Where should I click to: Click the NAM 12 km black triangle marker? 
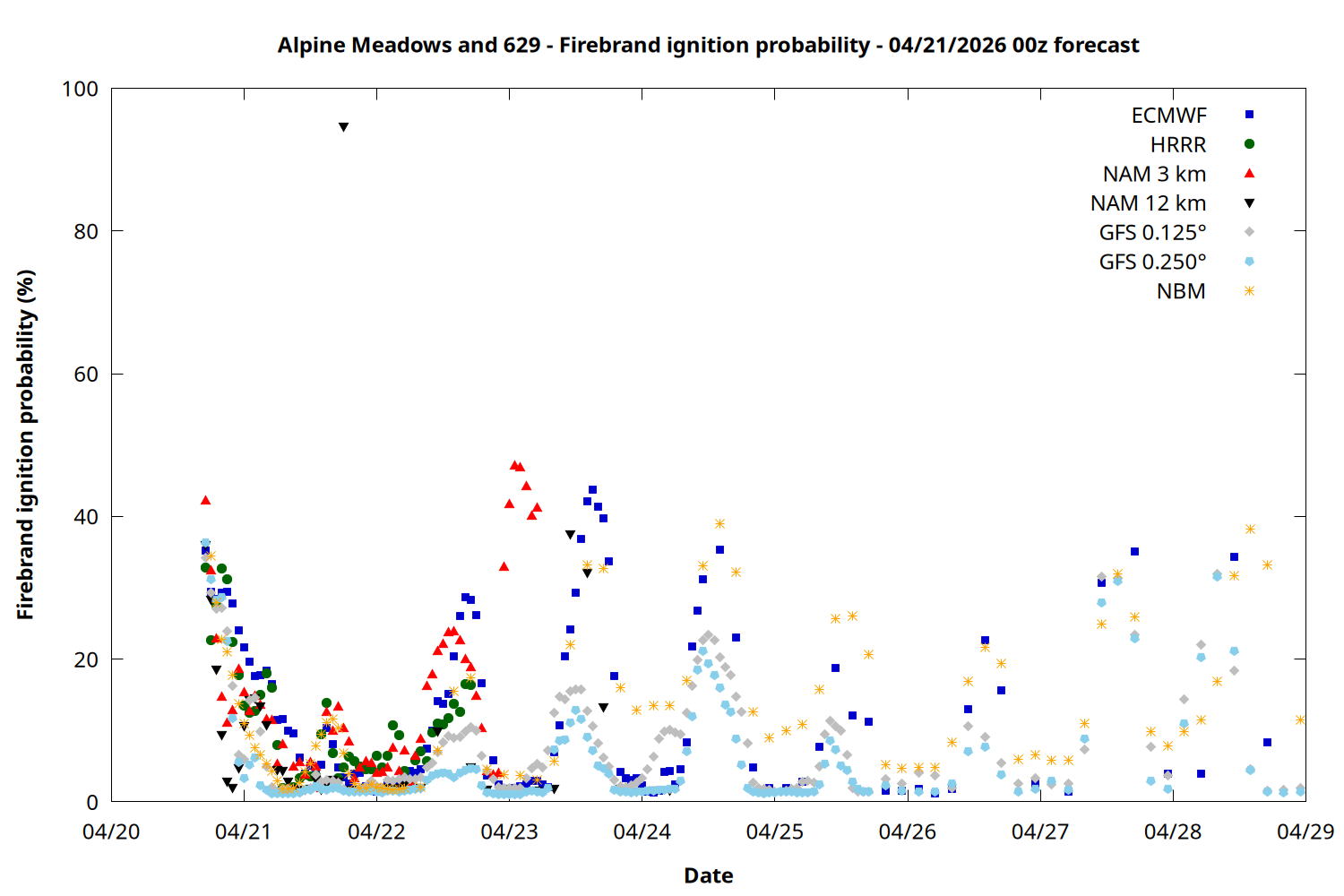(x=1249, y=203)
